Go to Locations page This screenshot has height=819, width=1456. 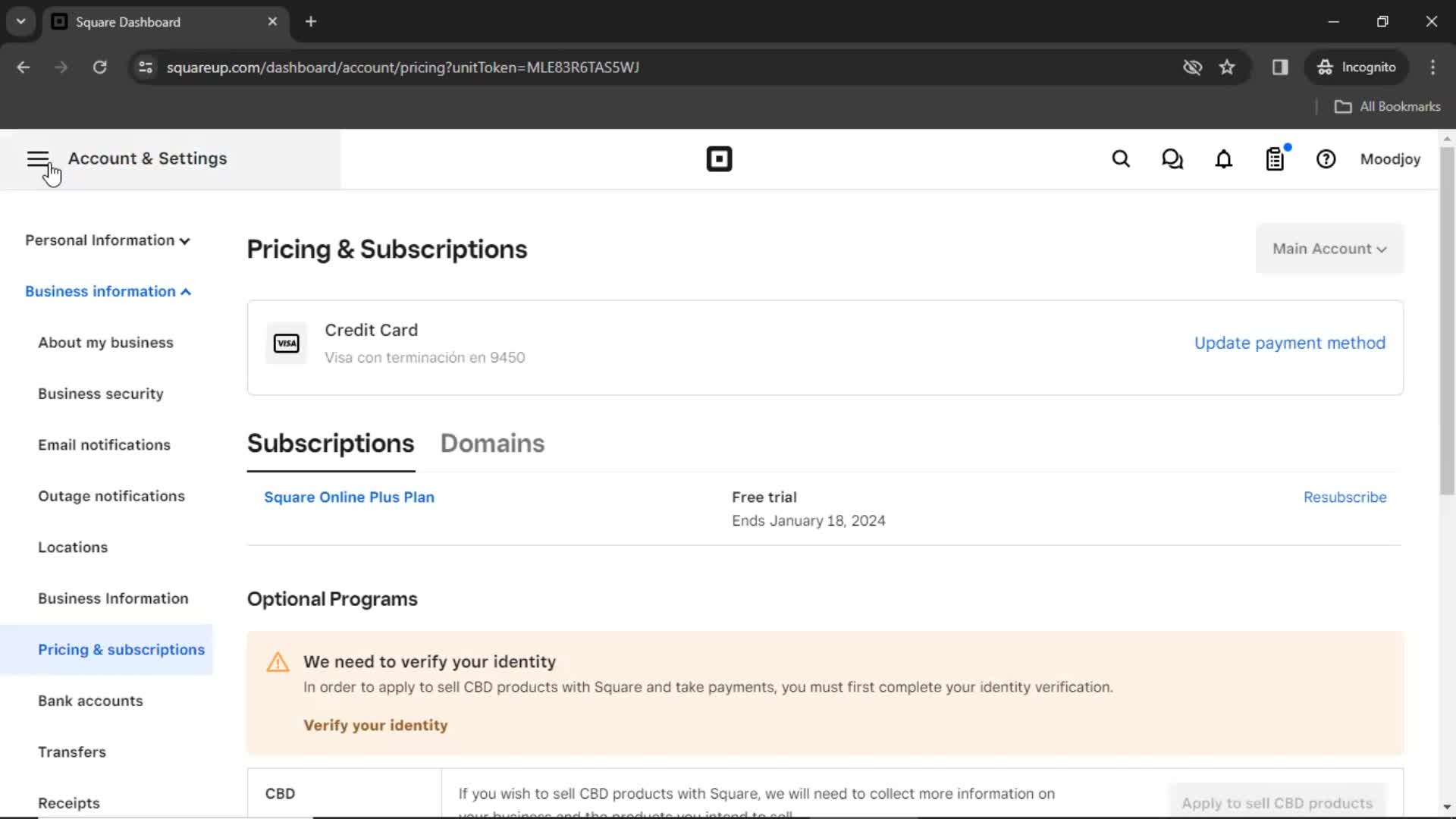pos(73,548)
